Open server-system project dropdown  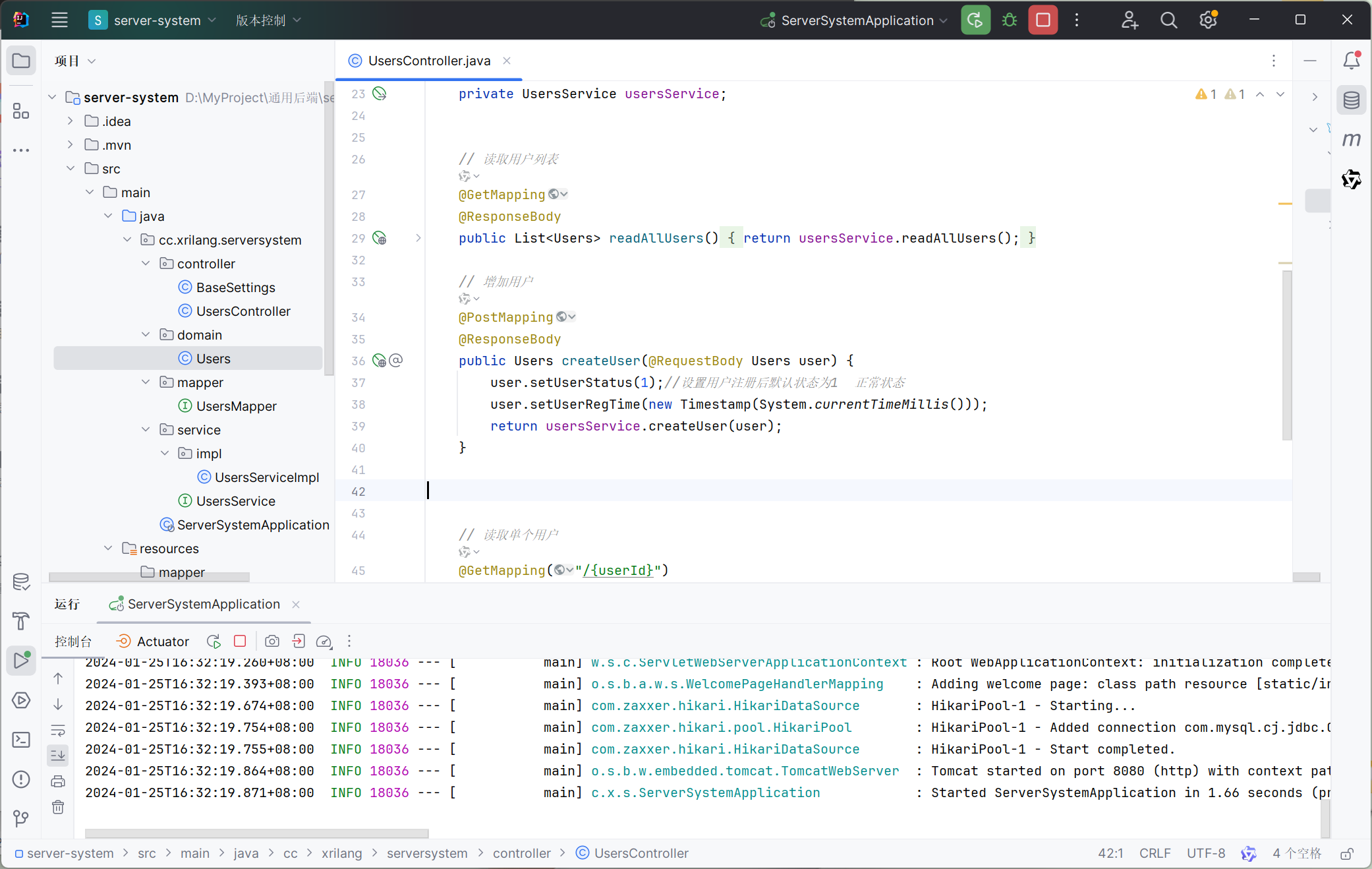click(153, 20)
